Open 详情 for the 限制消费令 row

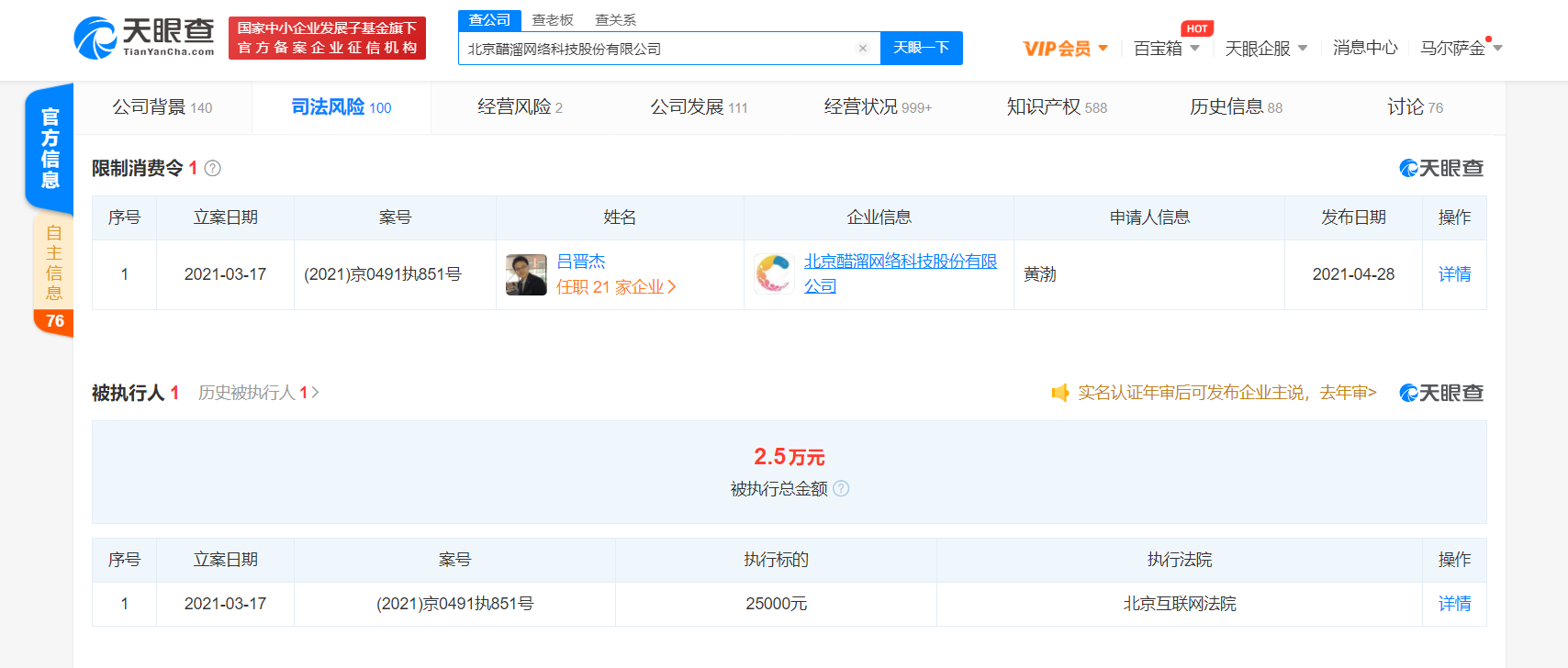(x=1454, y=274)
